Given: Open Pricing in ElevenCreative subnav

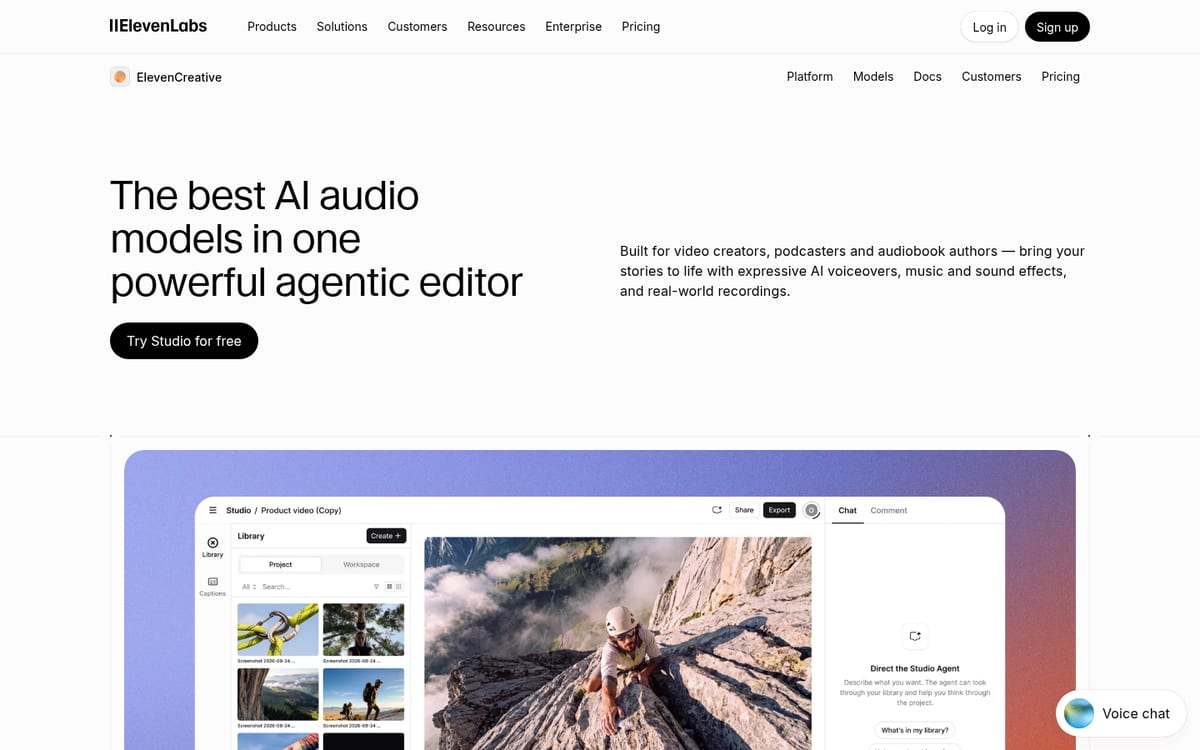Looking at the screenshot, I should [1060, 77].
